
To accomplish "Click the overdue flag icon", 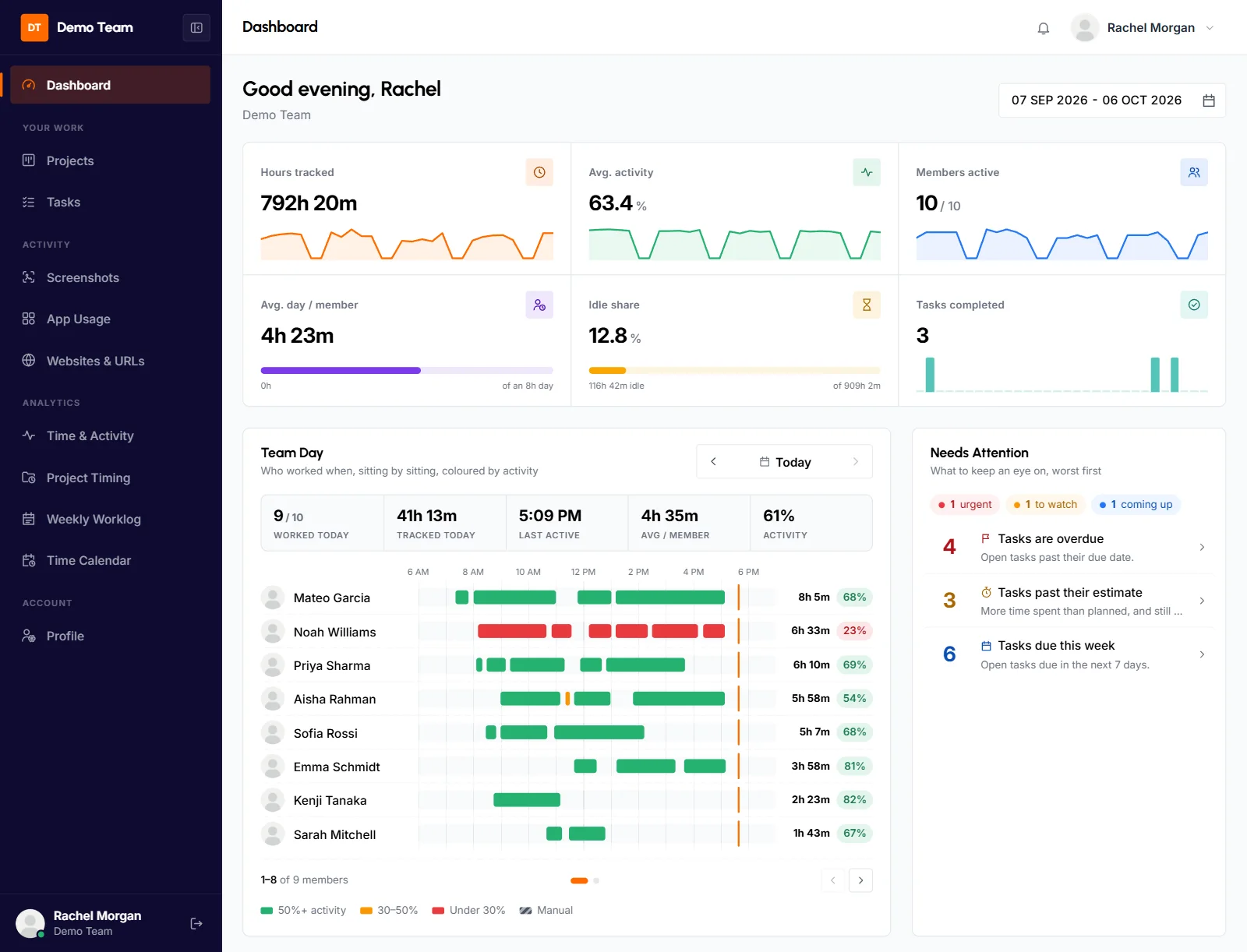I will tap(986, 538).
